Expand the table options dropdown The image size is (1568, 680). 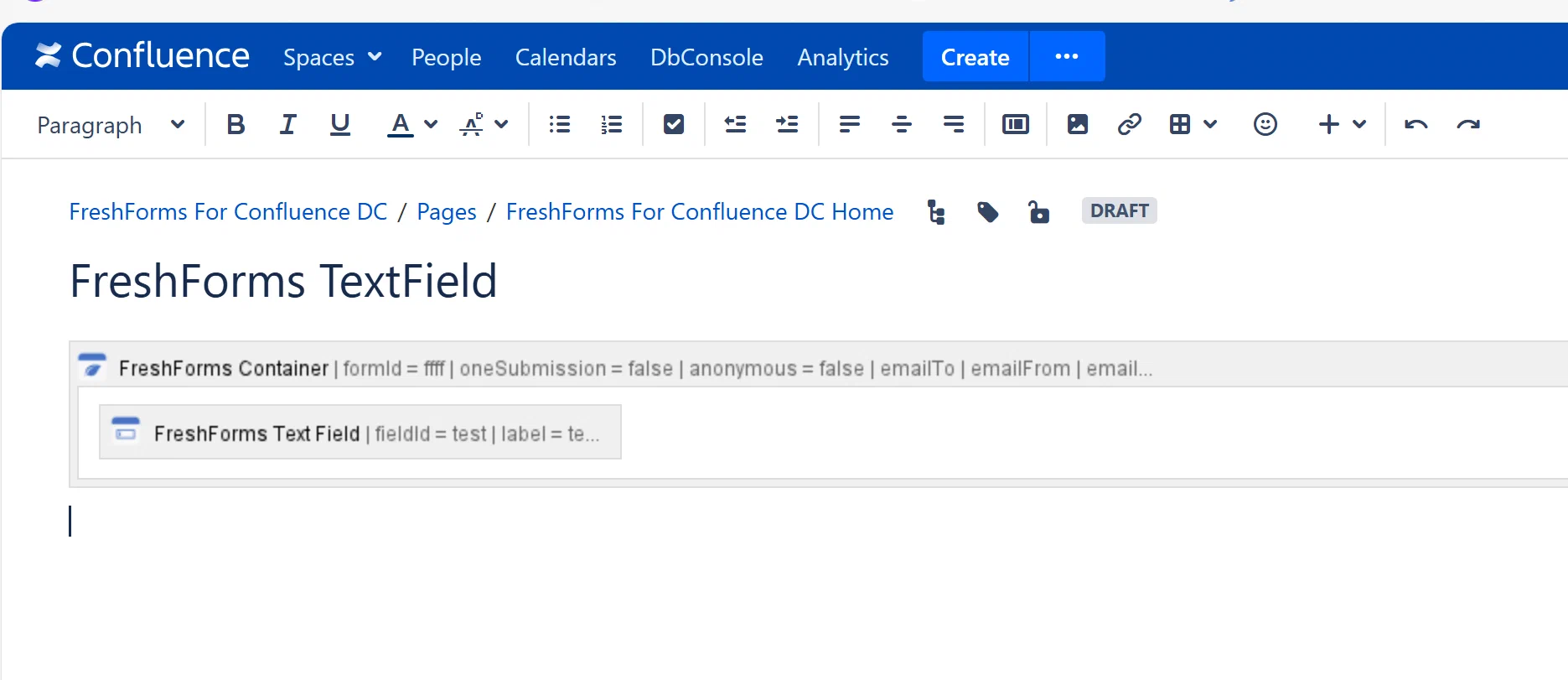[x=1210, y=125]
